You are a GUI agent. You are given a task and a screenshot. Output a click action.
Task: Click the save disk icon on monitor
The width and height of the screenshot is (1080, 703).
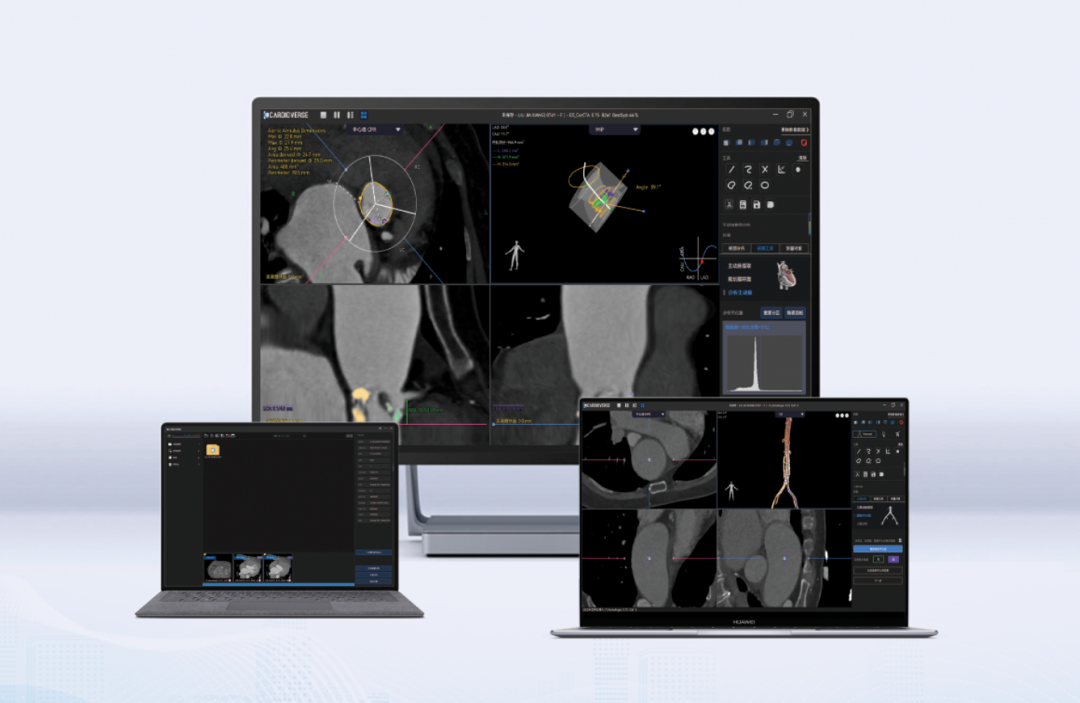tap(757, 205)
